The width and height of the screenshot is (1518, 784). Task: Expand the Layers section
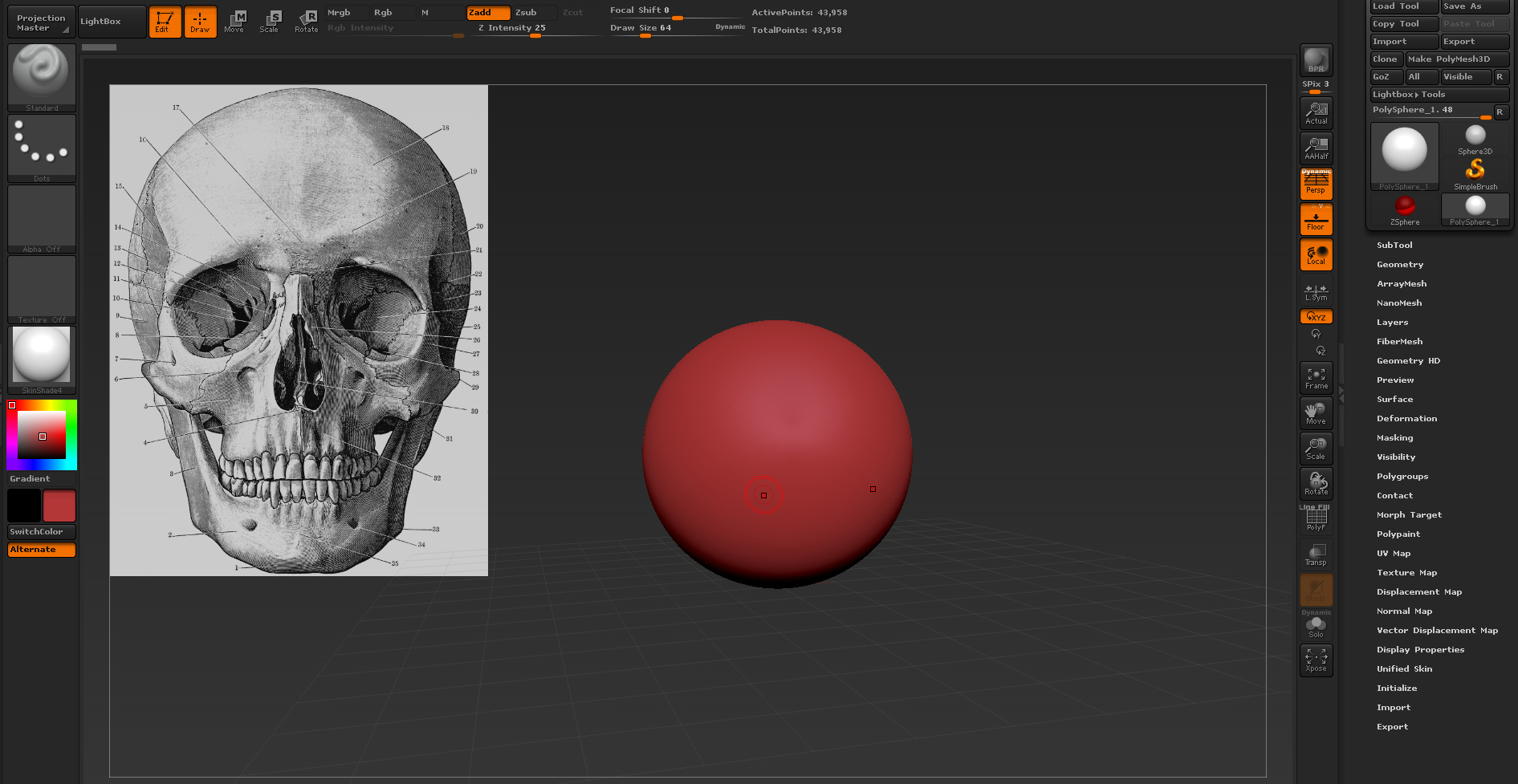tap(1393, 323)
